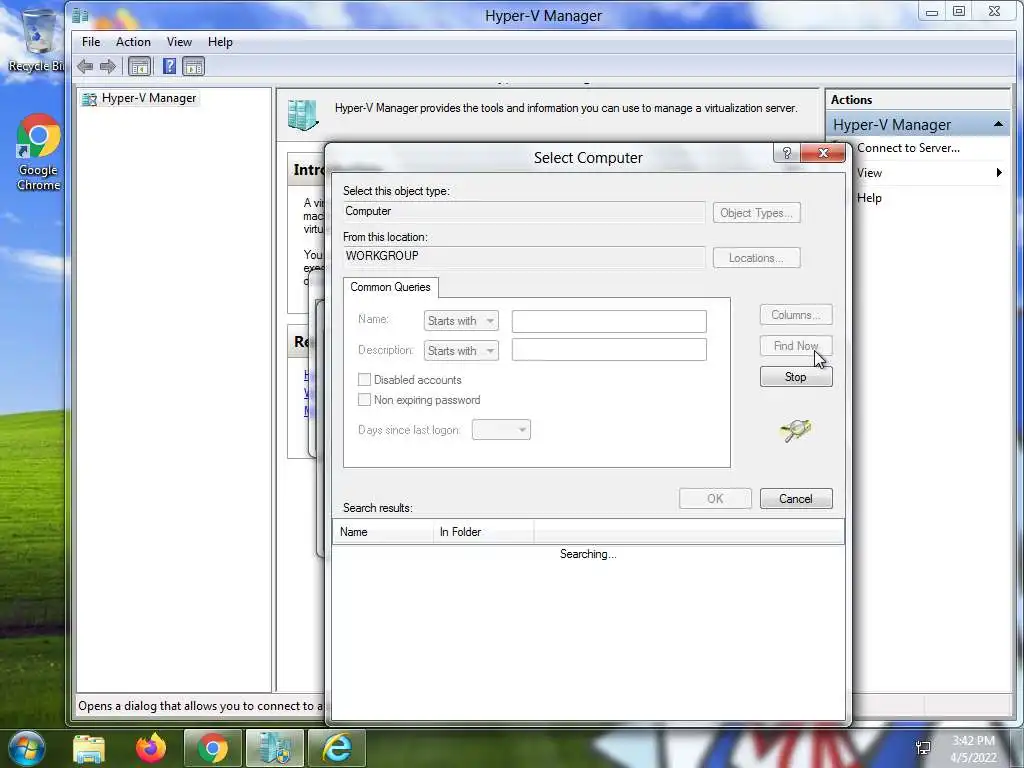Click the Columns button
Screen dimensions: 1024x768
click(796, 315)
